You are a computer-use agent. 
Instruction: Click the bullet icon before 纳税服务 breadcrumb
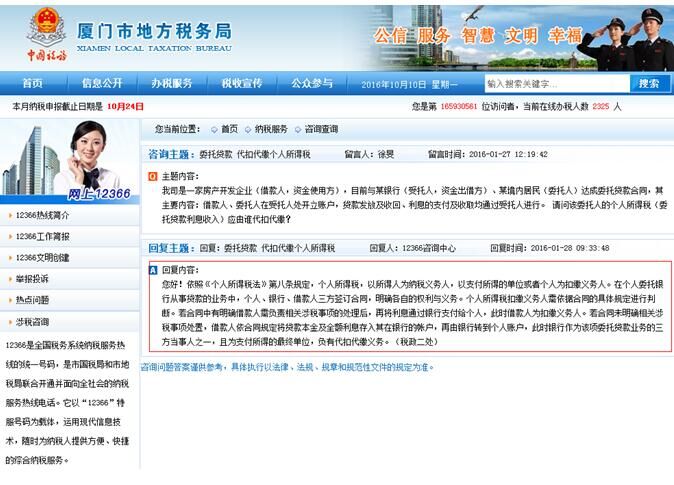pyautogui.click(x=248, y=129)
